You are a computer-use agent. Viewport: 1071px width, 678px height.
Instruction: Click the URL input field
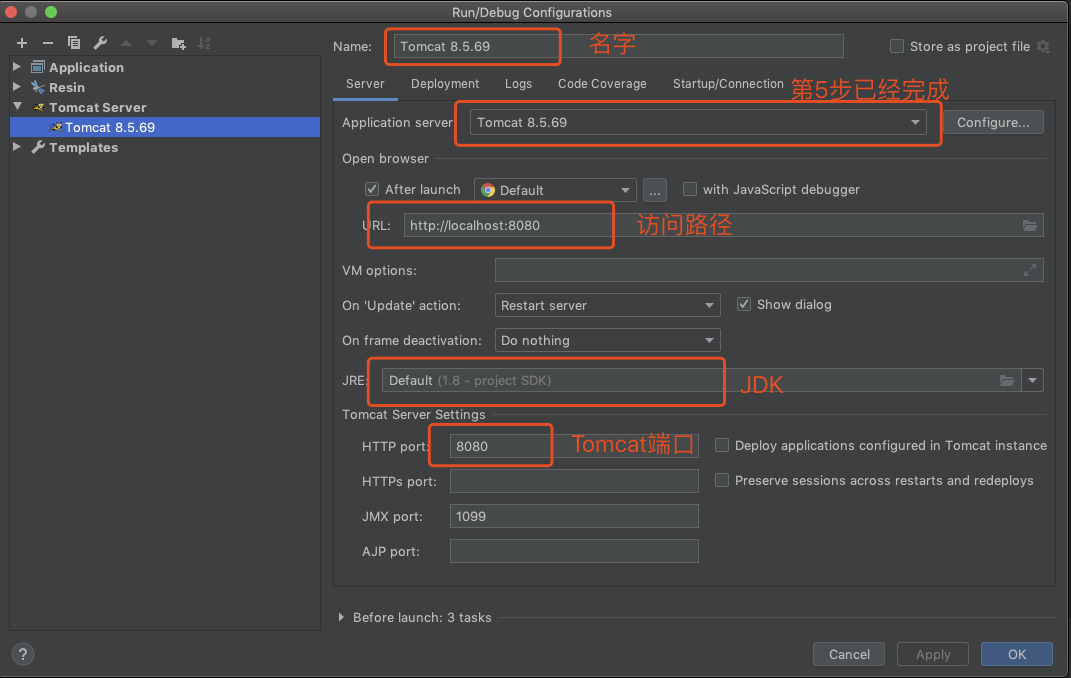point(723,225)
